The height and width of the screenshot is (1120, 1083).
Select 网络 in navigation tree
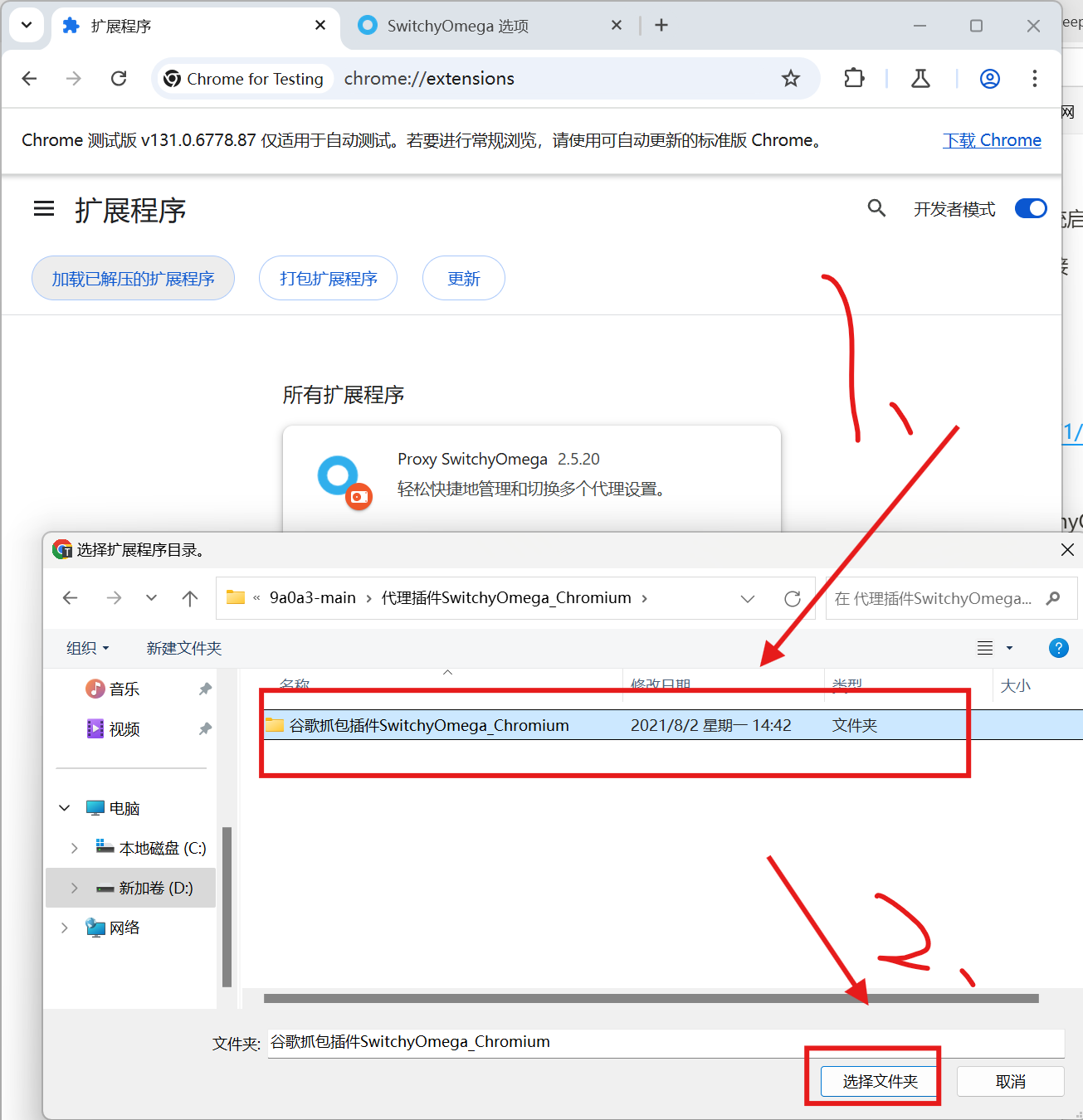click(x=124, y=928)
